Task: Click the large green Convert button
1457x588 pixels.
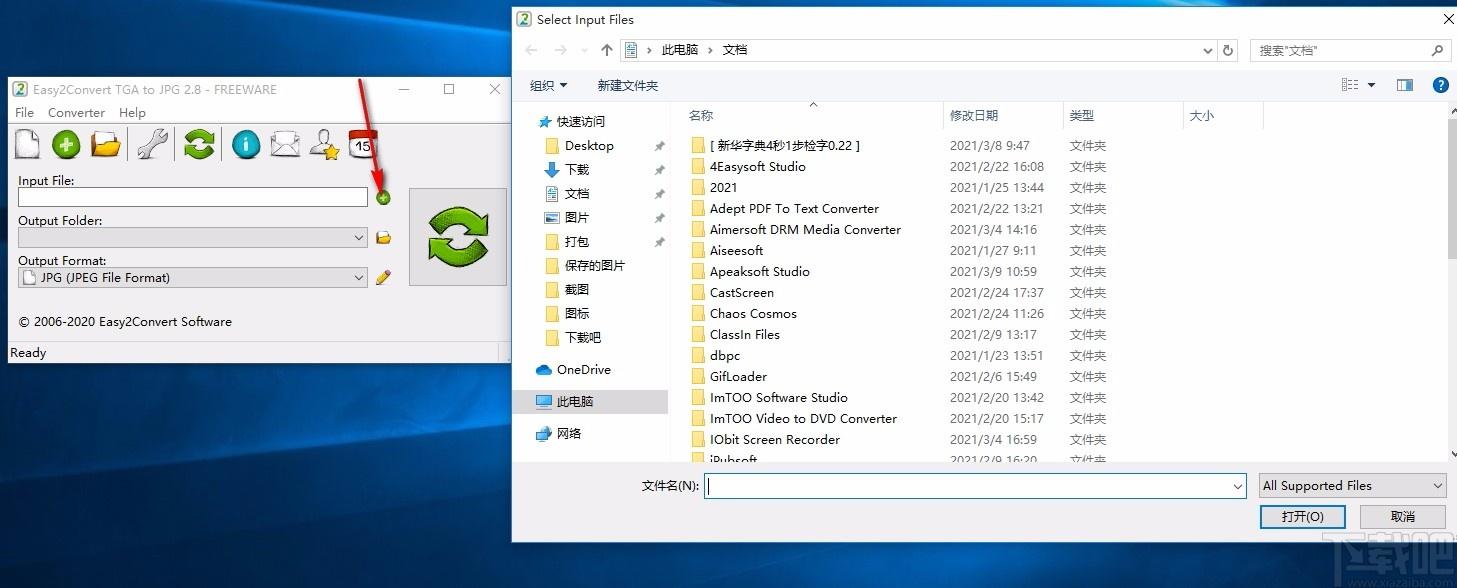Action: (x=458, y=237)
